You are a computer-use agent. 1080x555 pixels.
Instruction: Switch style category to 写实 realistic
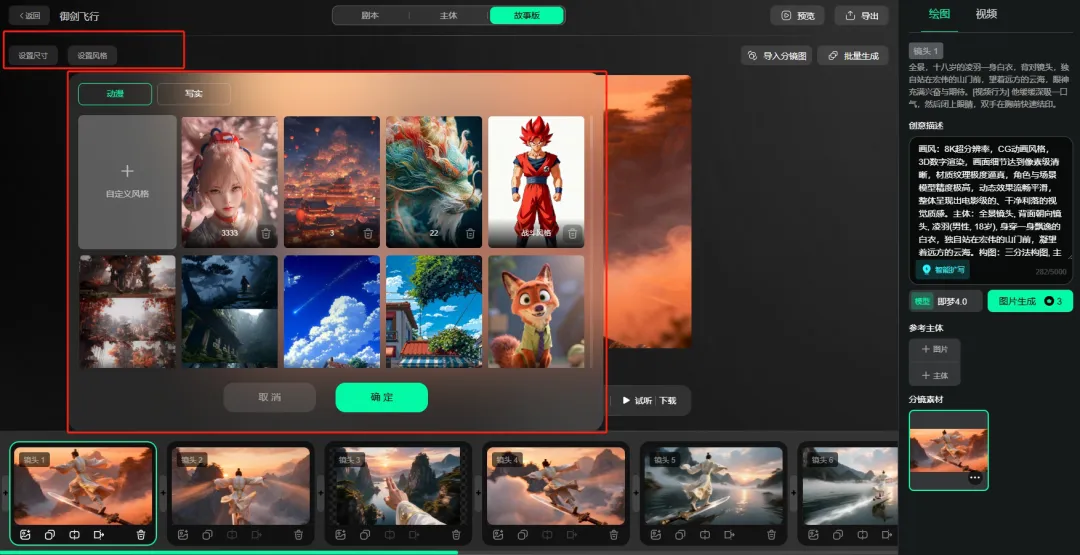(x=194, y=94)
